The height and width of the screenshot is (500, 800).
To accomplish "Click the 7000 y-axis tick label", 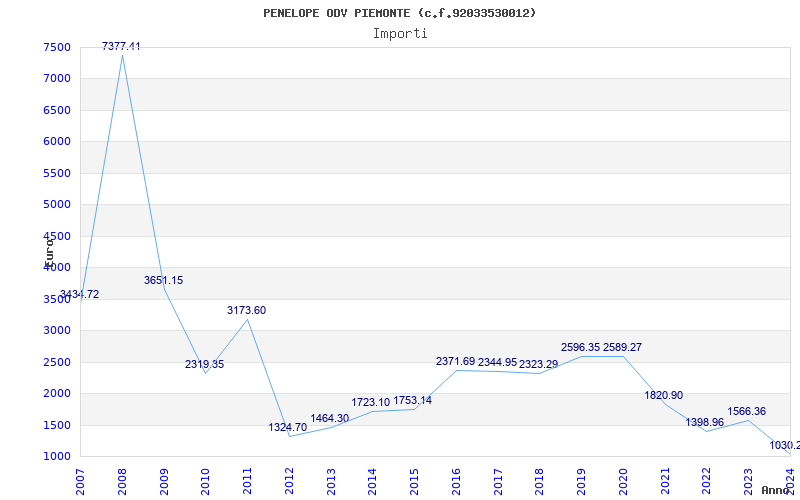I will (57, 79).
